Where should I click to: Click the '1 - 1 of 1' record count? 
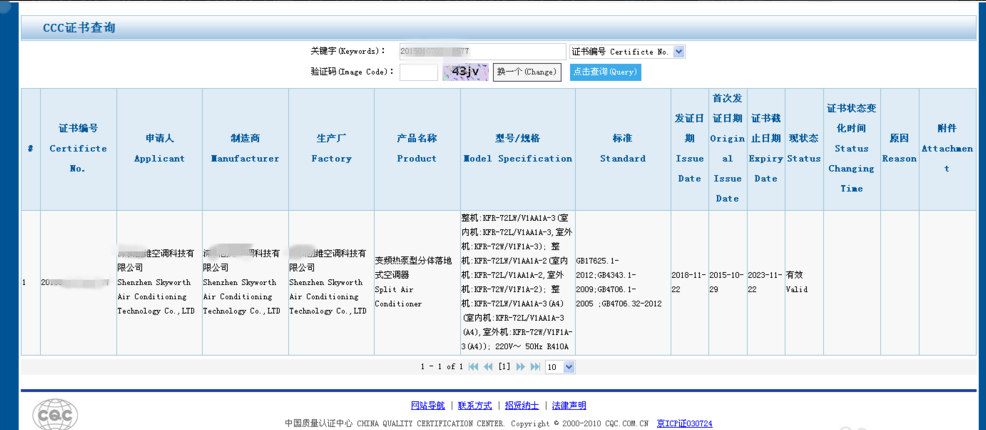coord(442,367)
